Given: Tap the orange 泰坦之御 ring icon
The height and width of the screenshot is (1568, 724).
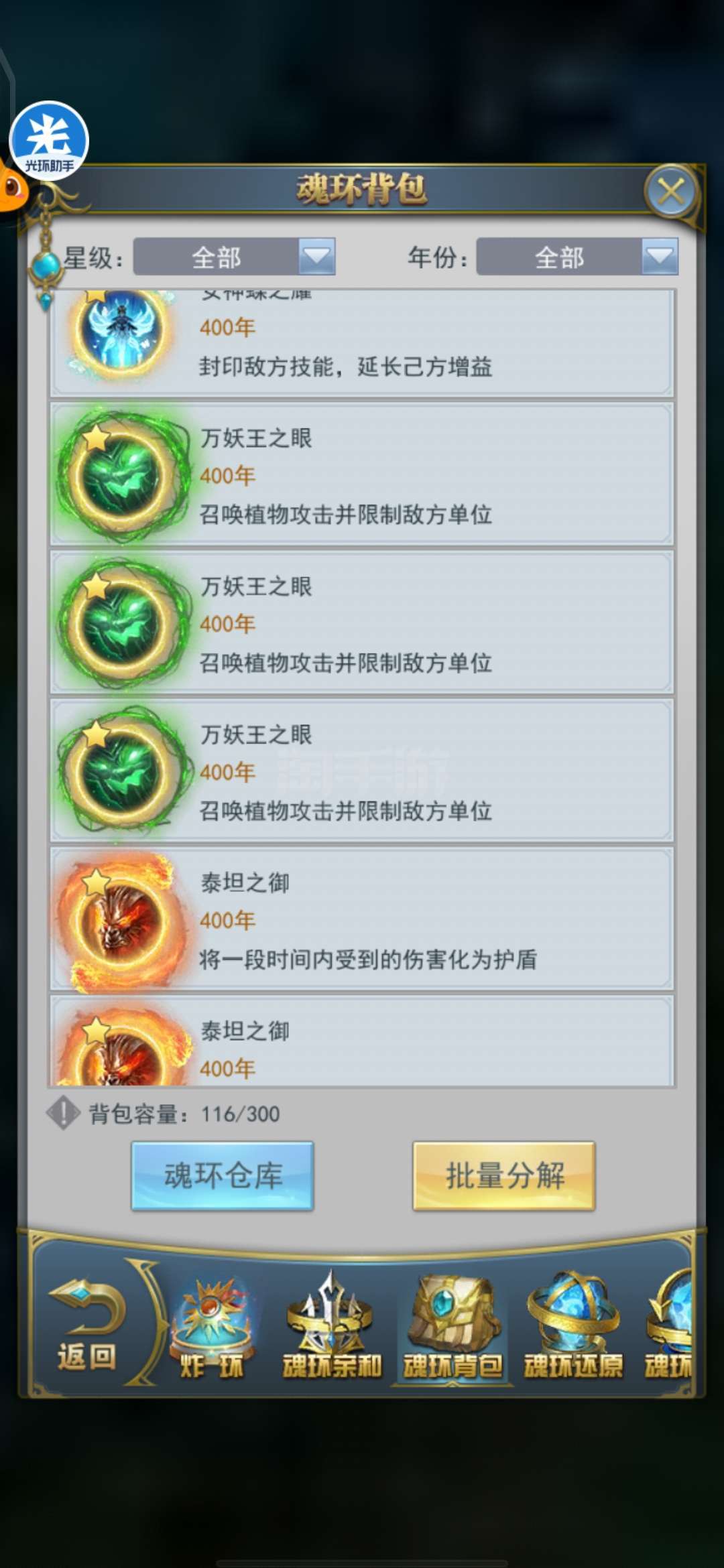Looking at the screenshot, I should (122, 921).
